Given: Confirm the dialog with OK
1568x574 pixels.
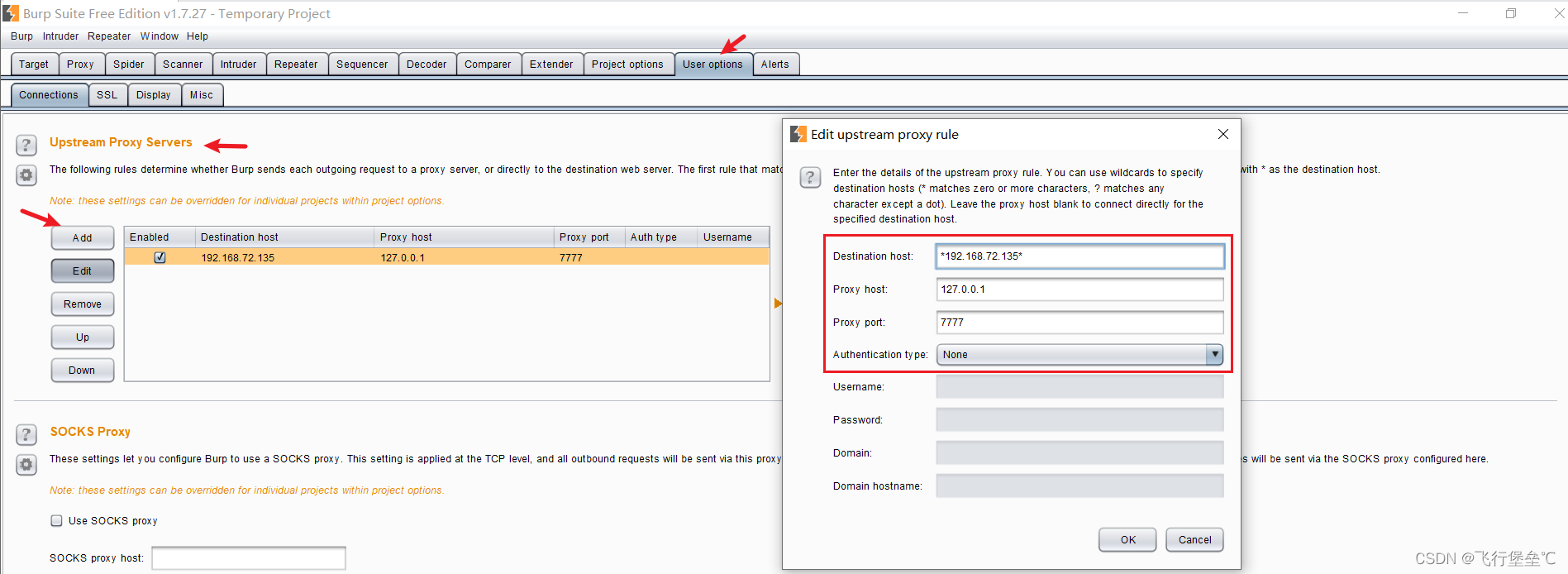Looking at the screenshot, I should tap(1127, 540).
